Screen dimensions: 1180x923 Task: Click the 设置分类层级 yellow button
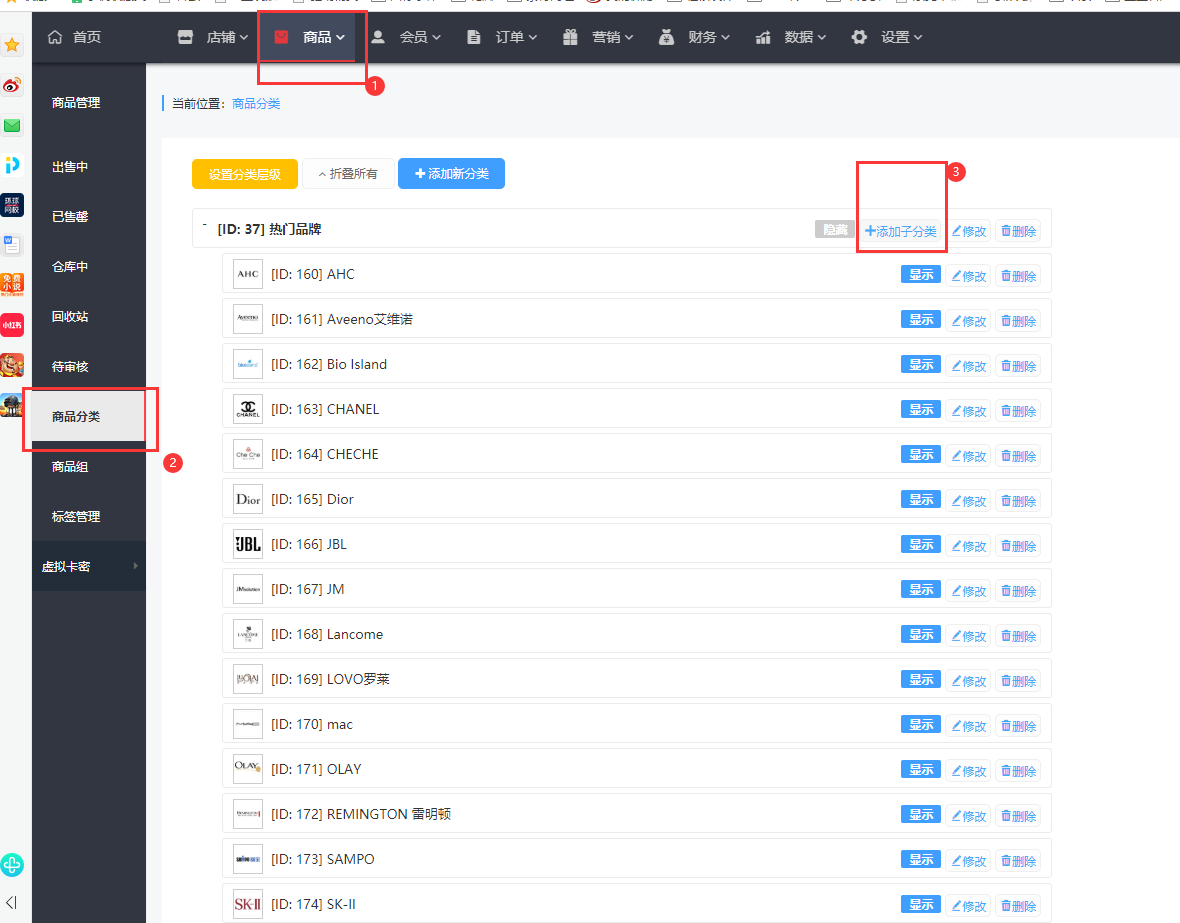point(245,174)
